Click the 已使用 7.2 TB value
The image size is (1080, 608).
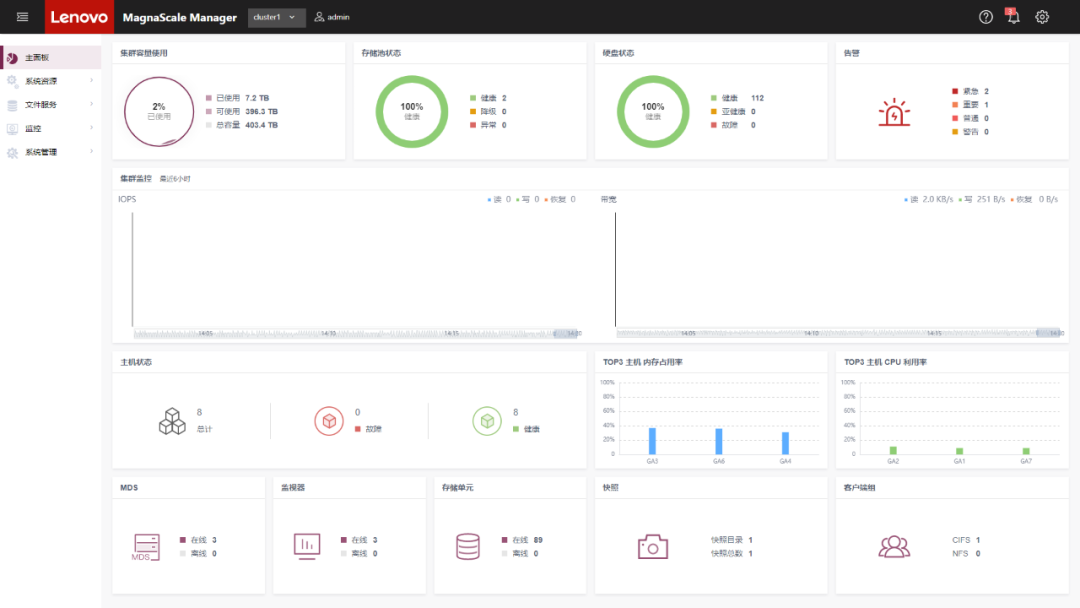pos(257,98)
